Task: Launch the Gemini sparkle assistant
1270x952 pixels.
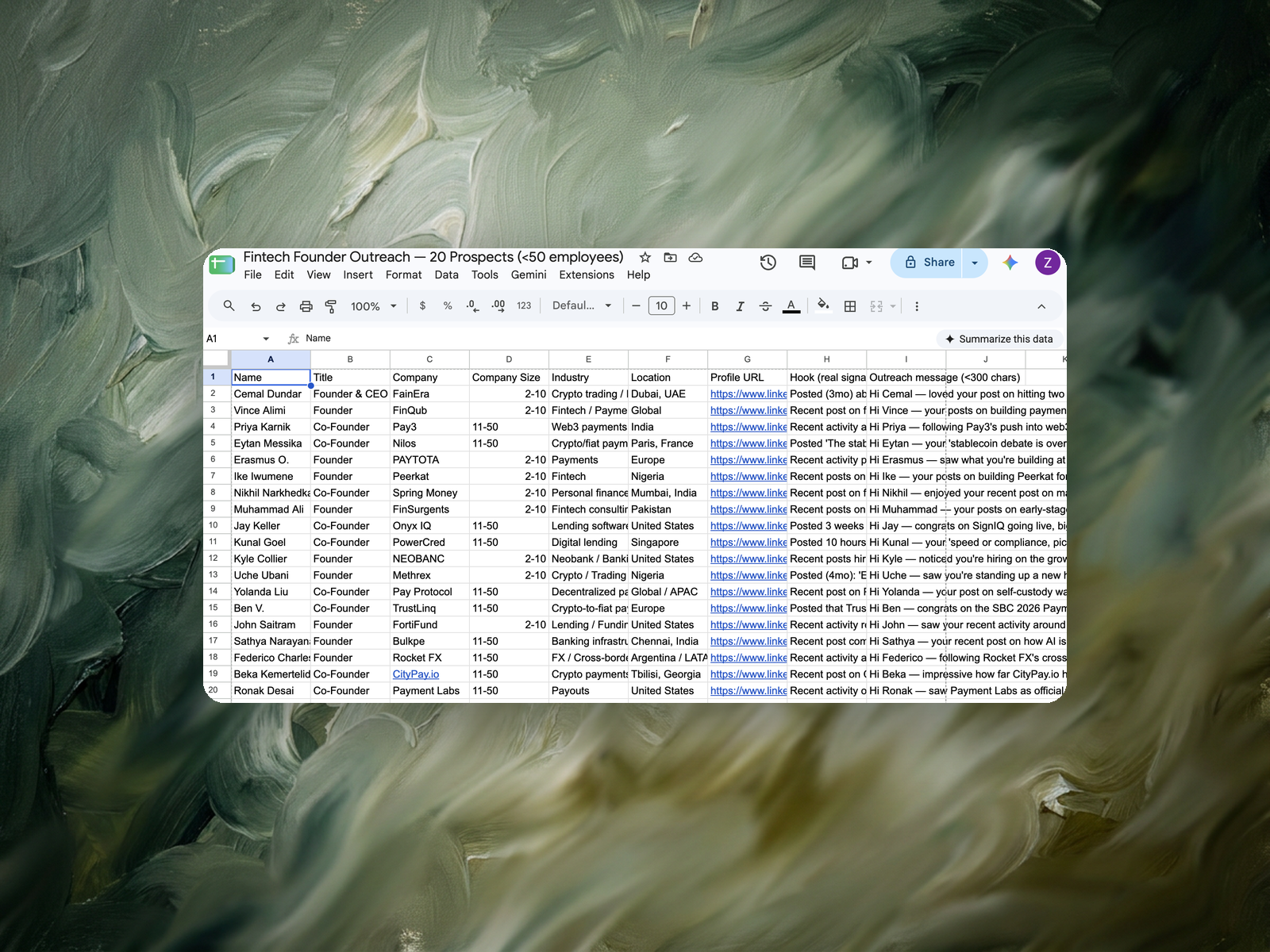Action: pyautogui.click(x=1010, y=263)
